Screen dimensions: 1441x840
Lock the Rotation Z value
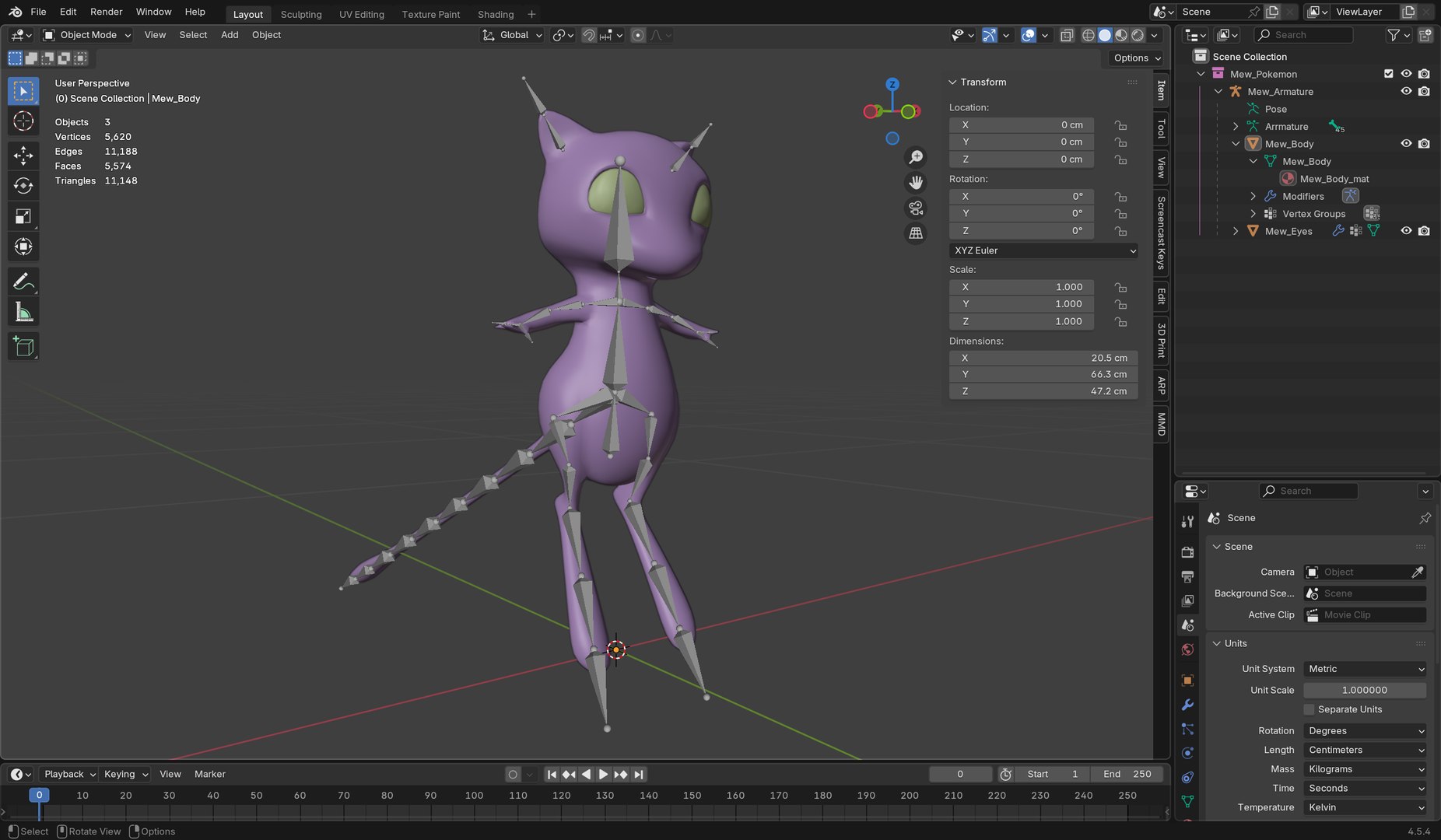point(1120,231)
